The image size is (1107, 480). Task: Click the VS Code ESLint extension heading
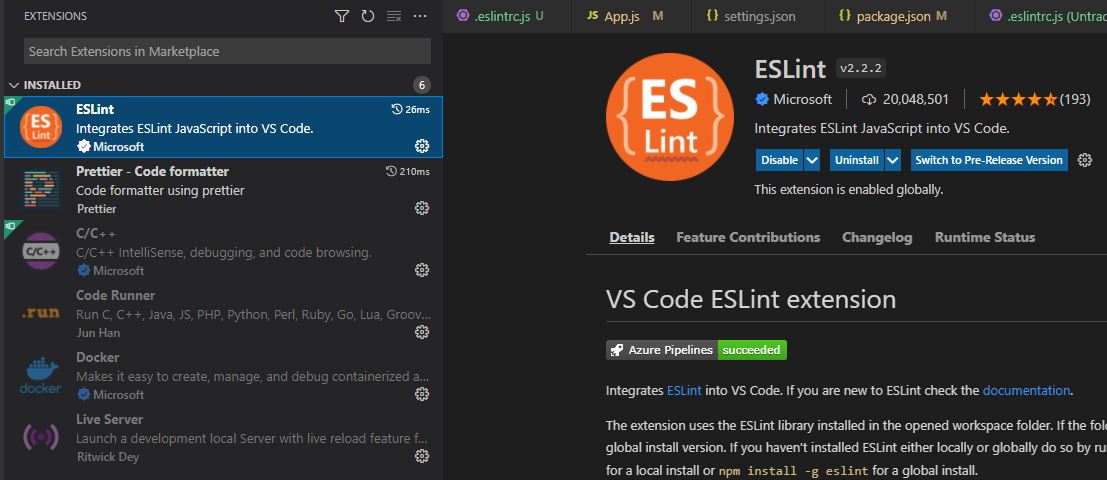tap(751, 299)
